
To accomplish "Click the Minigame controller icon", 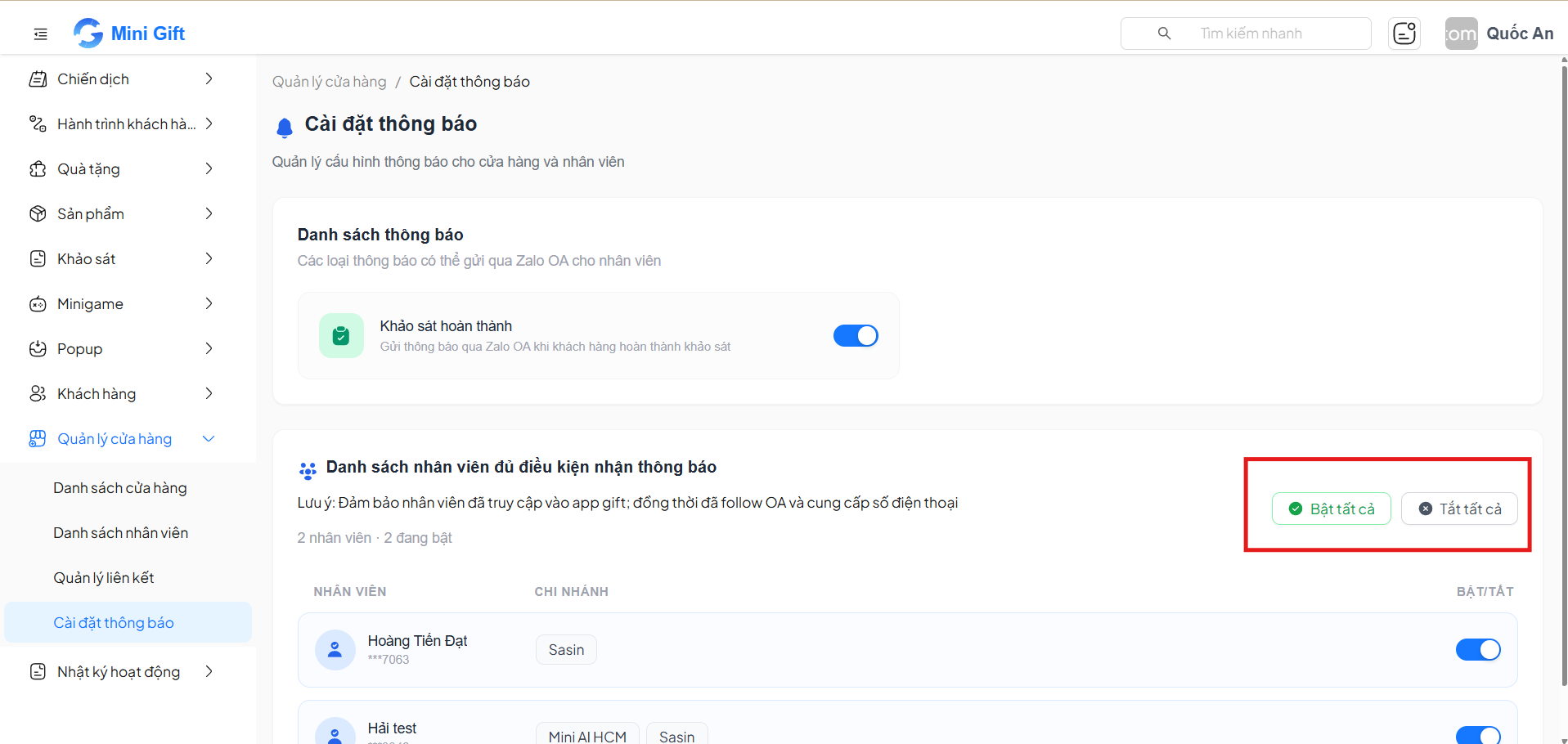I will [38, 304].
